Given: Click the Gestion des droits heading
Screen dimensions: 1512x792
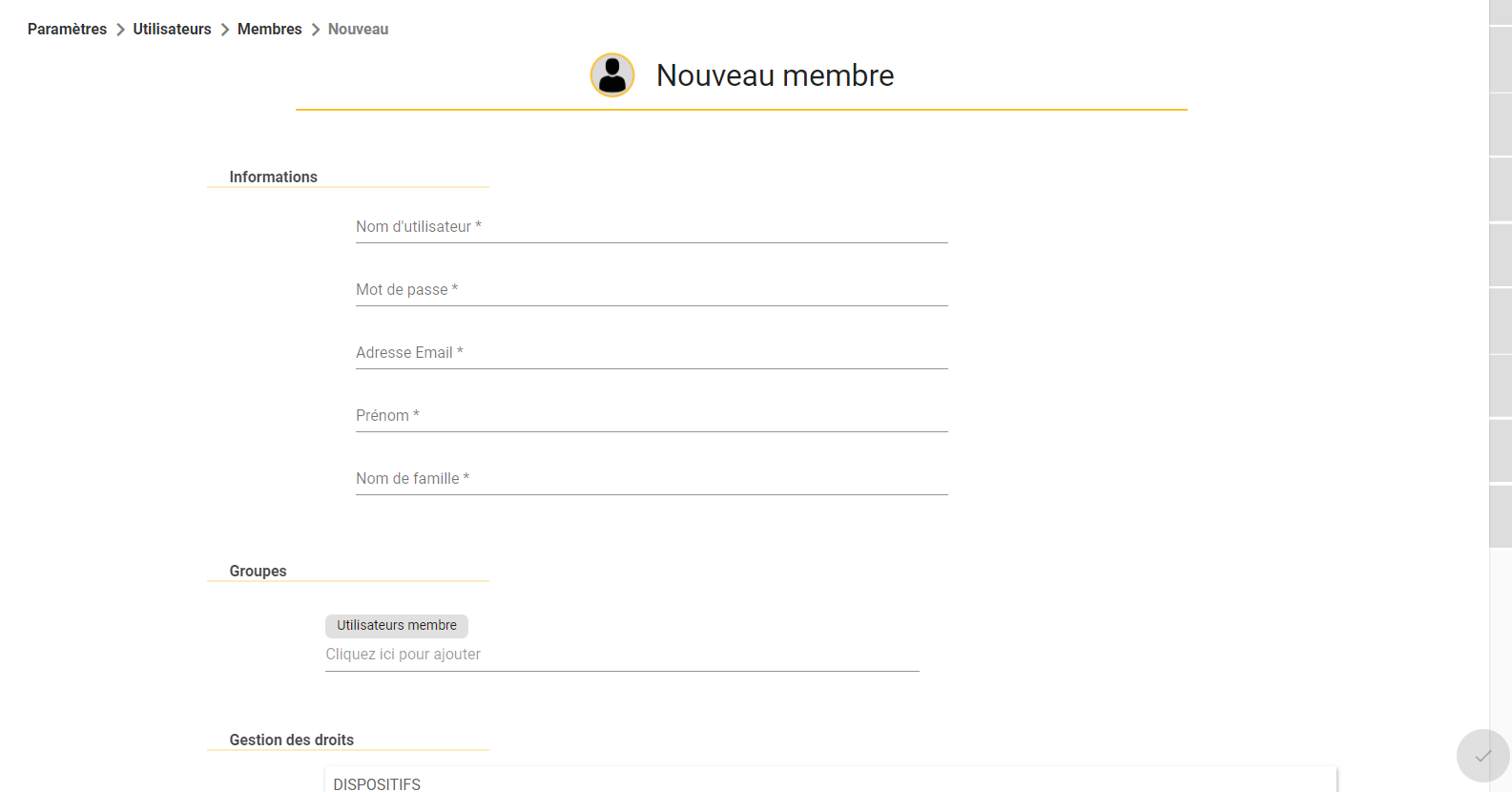Looking at the screenshot, I should (x=291, y=740).
